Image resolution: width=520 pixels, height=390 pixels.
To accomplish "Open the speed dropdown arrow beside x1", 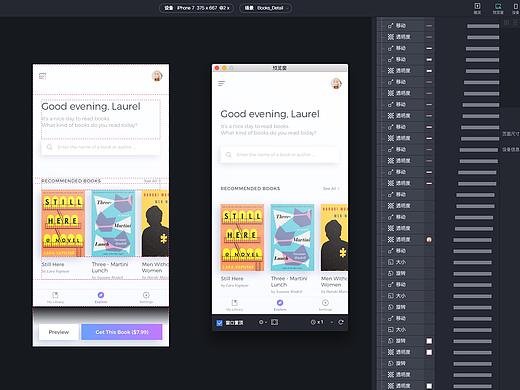I will pos(332,322).
